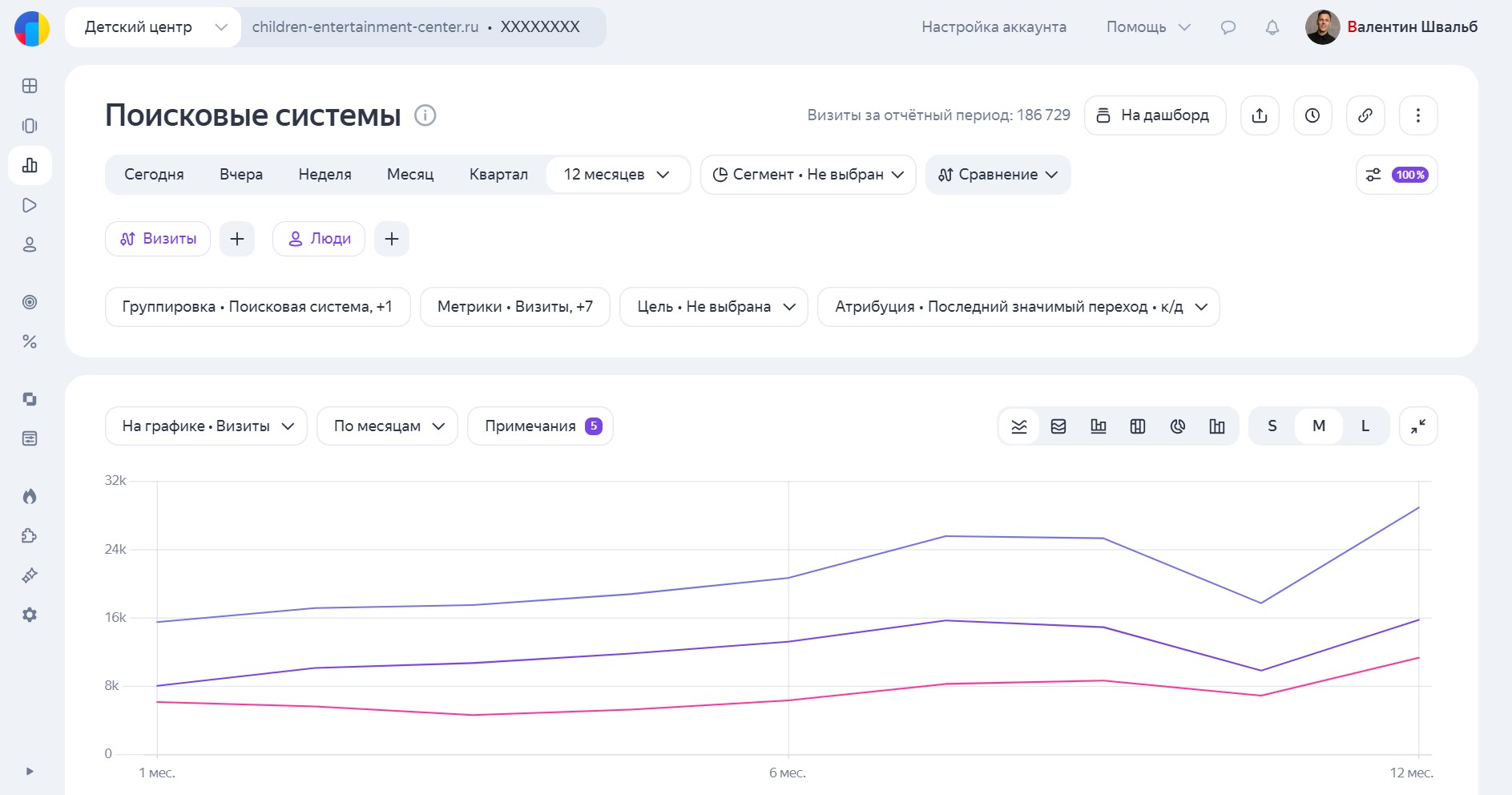Open the puzzle-piece integrations sidebar icon
The image size is (1512, 795).
[30, 535]
